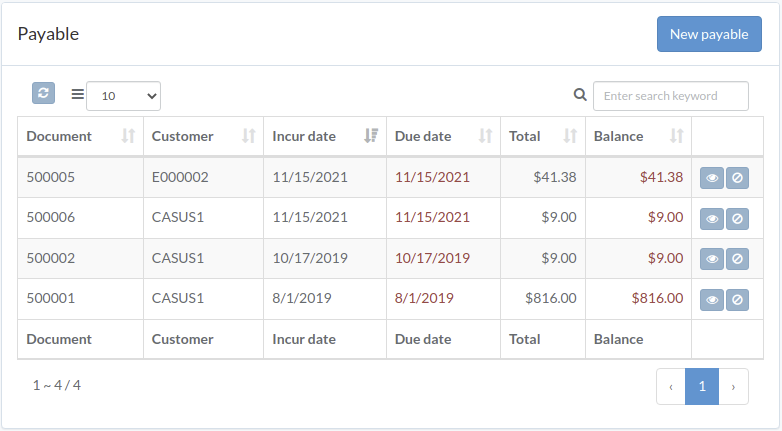782x431 pixels.
Task: Click footer Document column label
Action: (x=59, y=339)
